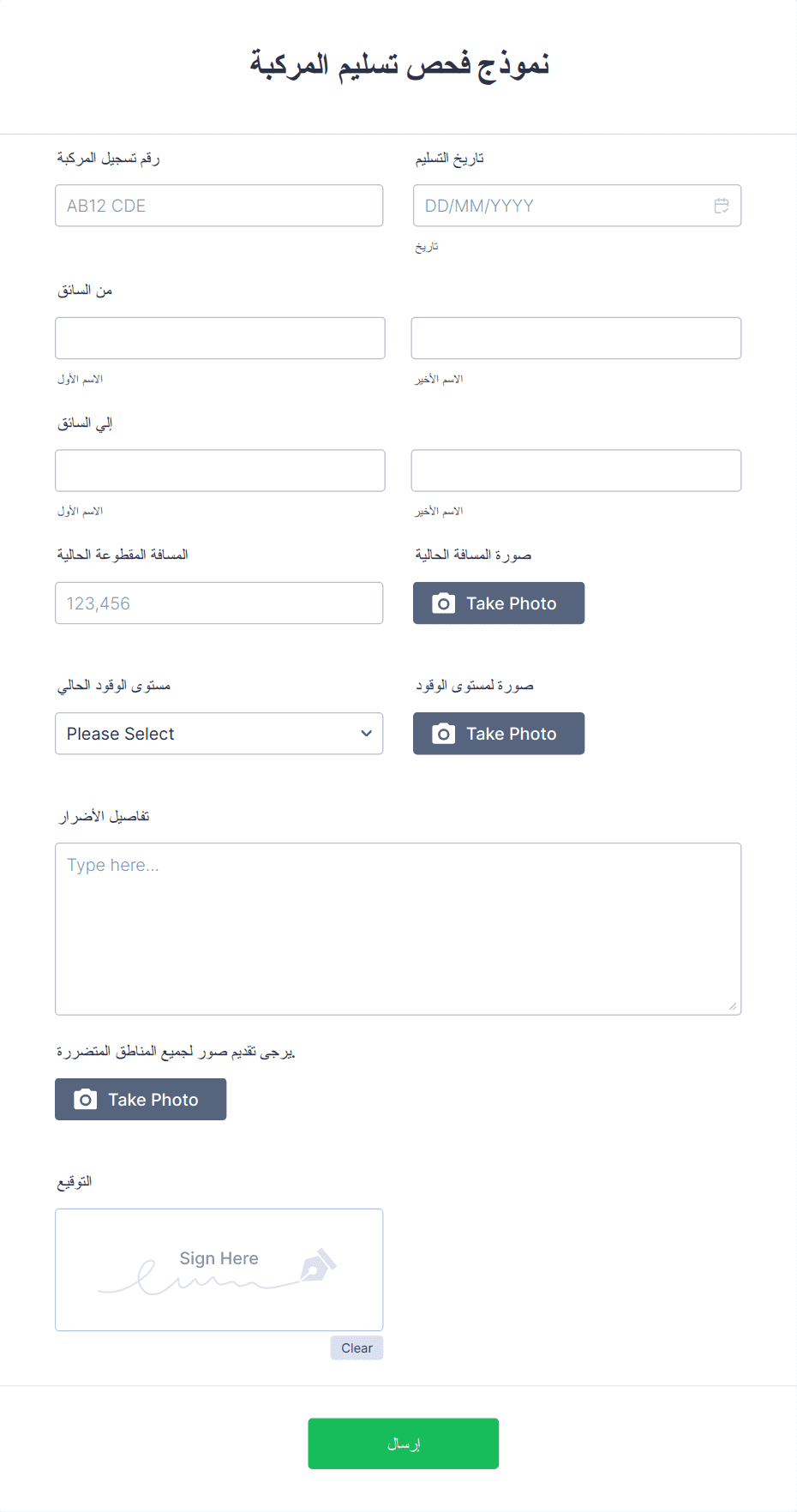Grab the textarea resize handle corner
This screenshot has height=1512, width=797.
tap(733, 1006)
